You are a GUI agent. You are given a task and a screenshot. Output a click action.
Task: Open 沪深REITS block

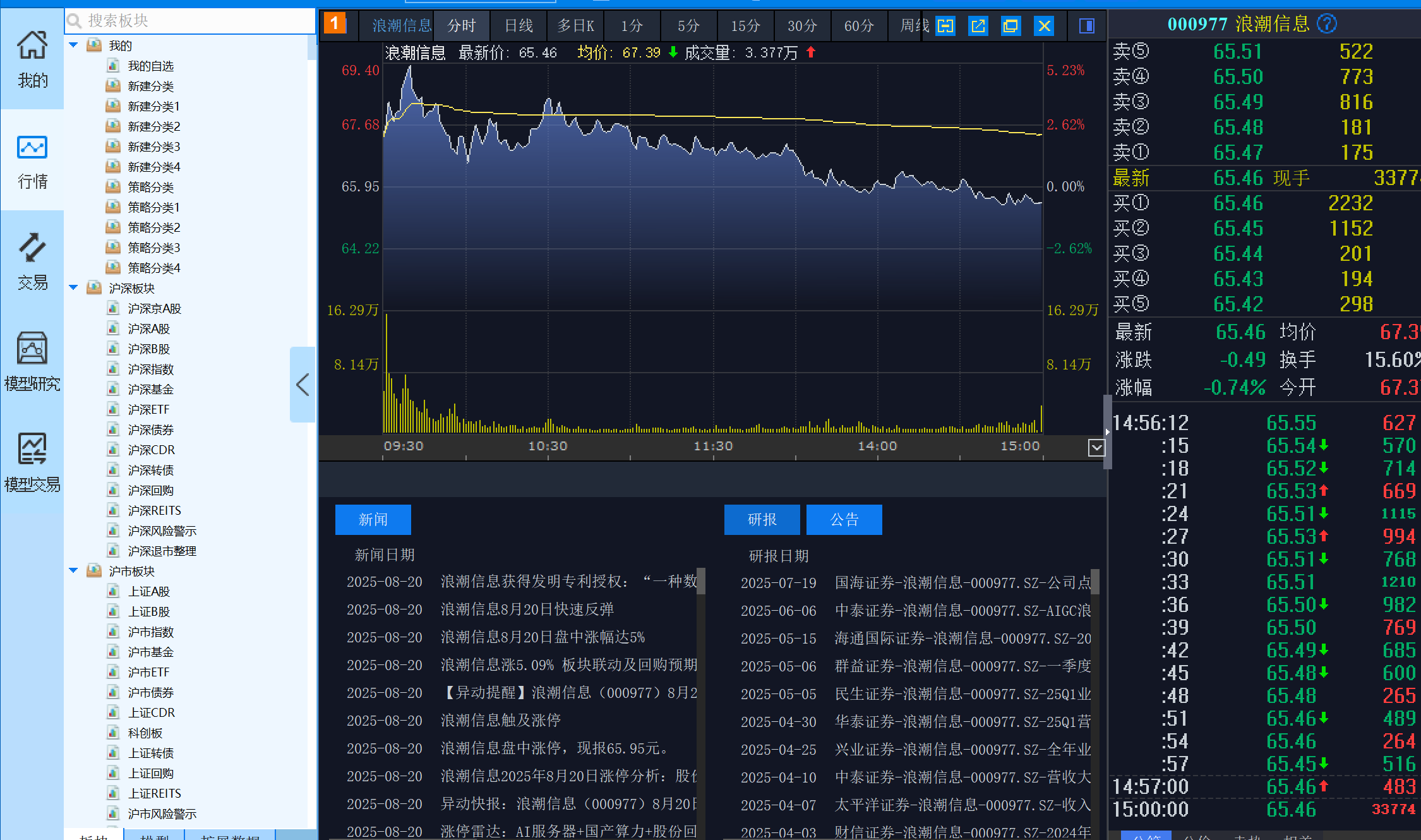(x=154, y=510)
